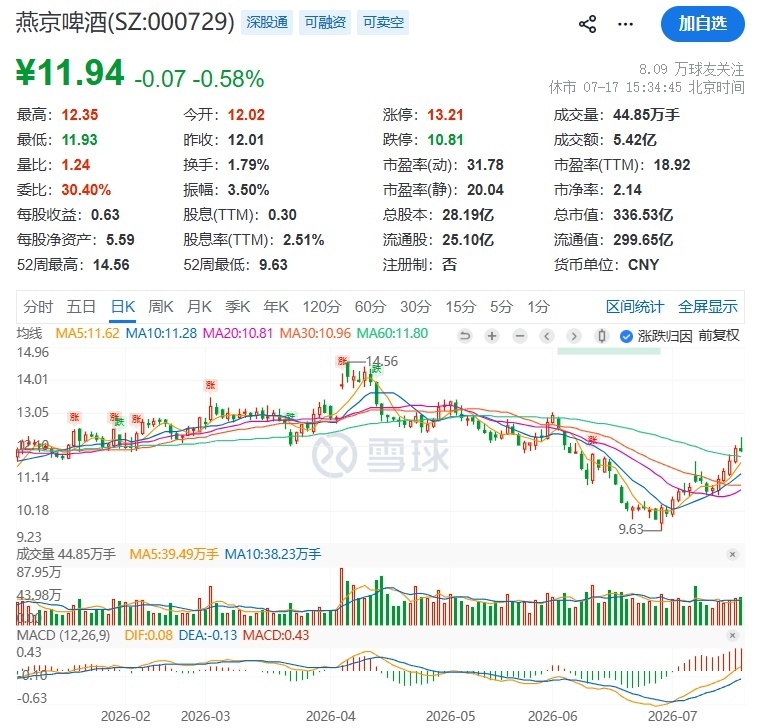Zoom out chart with minus icon
Screen dimensions: 759x728
(520, 335)
